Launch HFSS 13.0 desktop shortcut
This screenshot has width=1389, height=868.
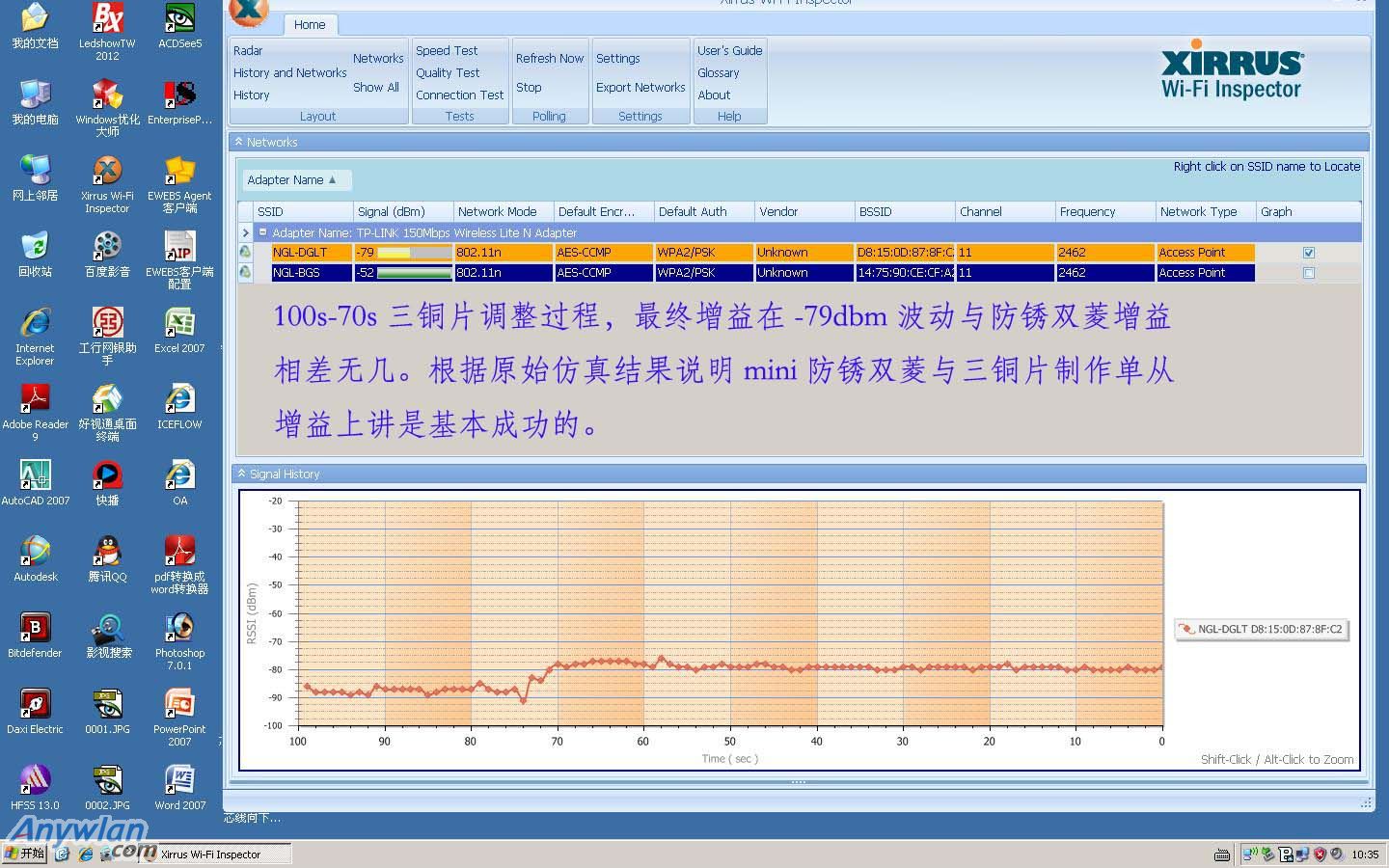(35, 788)
